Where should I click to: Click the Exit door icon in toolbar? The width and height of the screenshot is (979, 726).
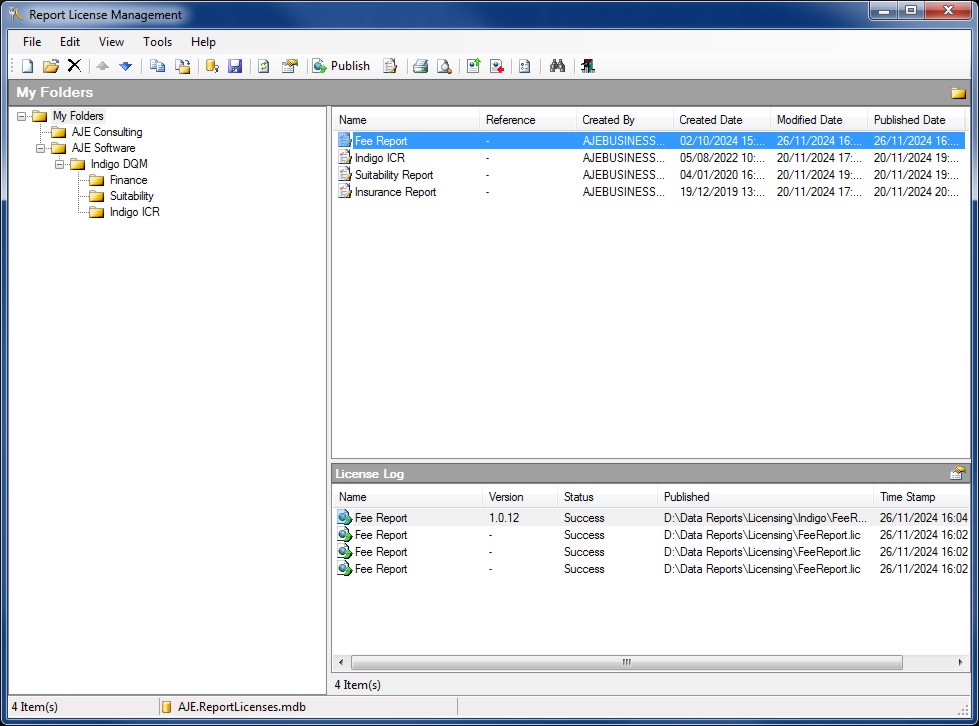(x=587, y=66)
